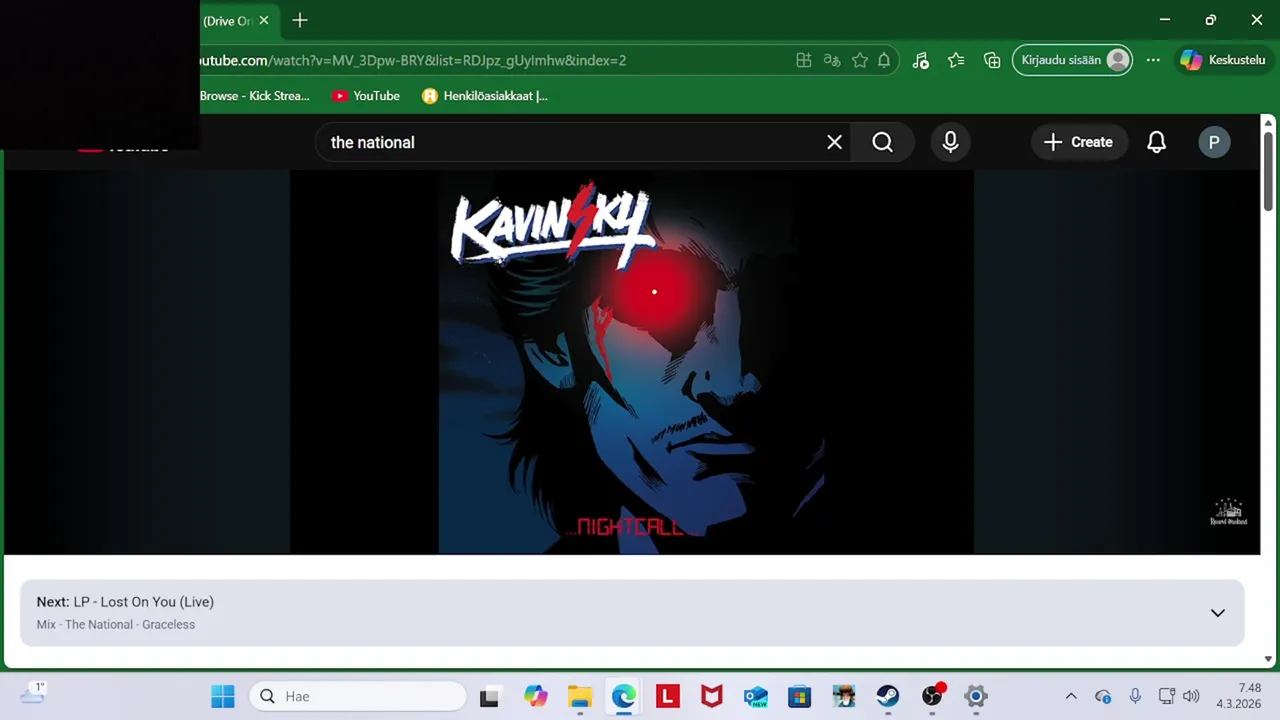Click the YouTube search magnifier button
Image resolution: width=1280 pixels, height=720 pixels.
click(x=882, y=142)
